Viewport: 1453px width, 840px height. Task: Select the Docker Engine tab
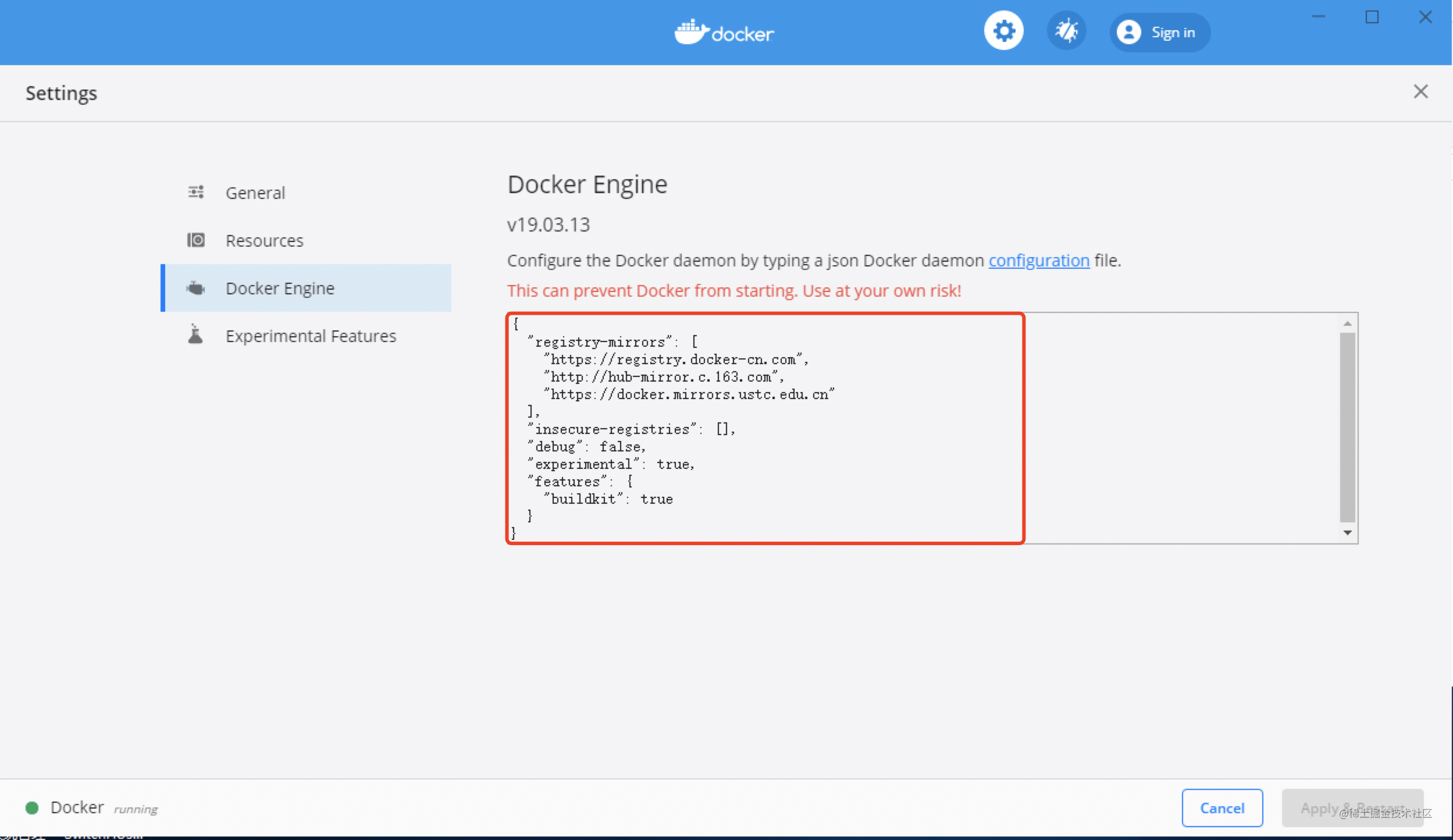coord(280,288)
